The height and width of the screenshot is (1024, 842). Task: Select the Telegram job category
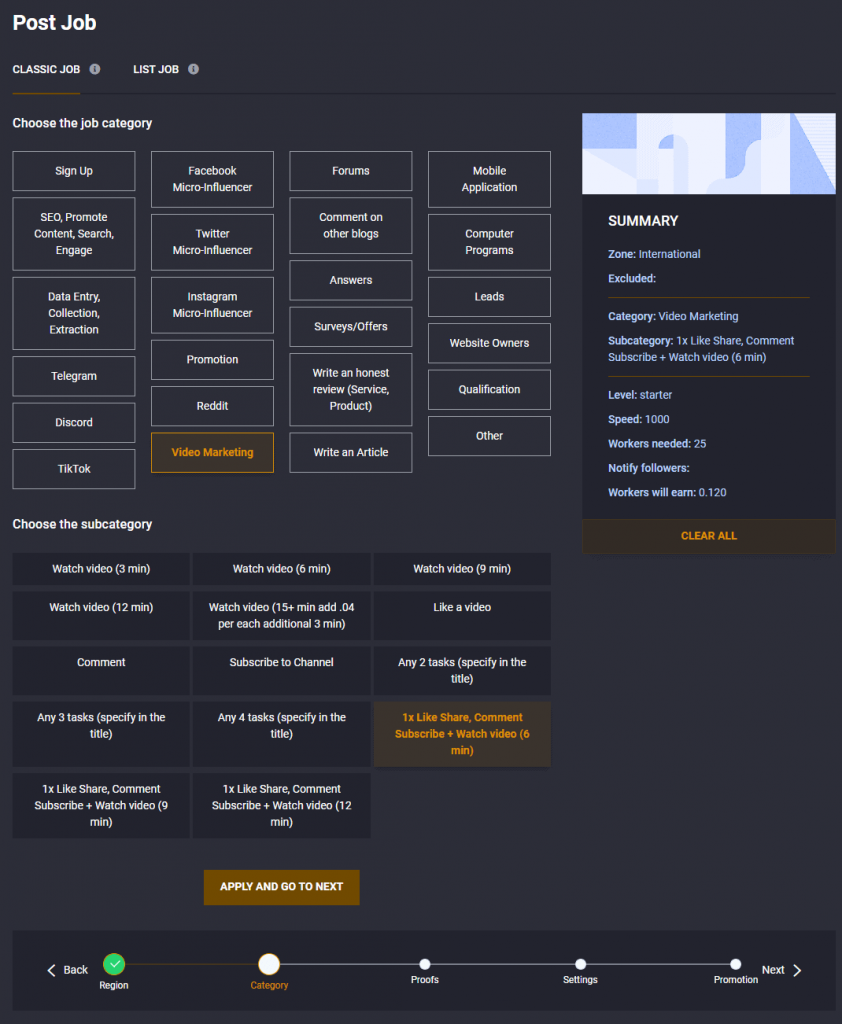coord(73,376)
